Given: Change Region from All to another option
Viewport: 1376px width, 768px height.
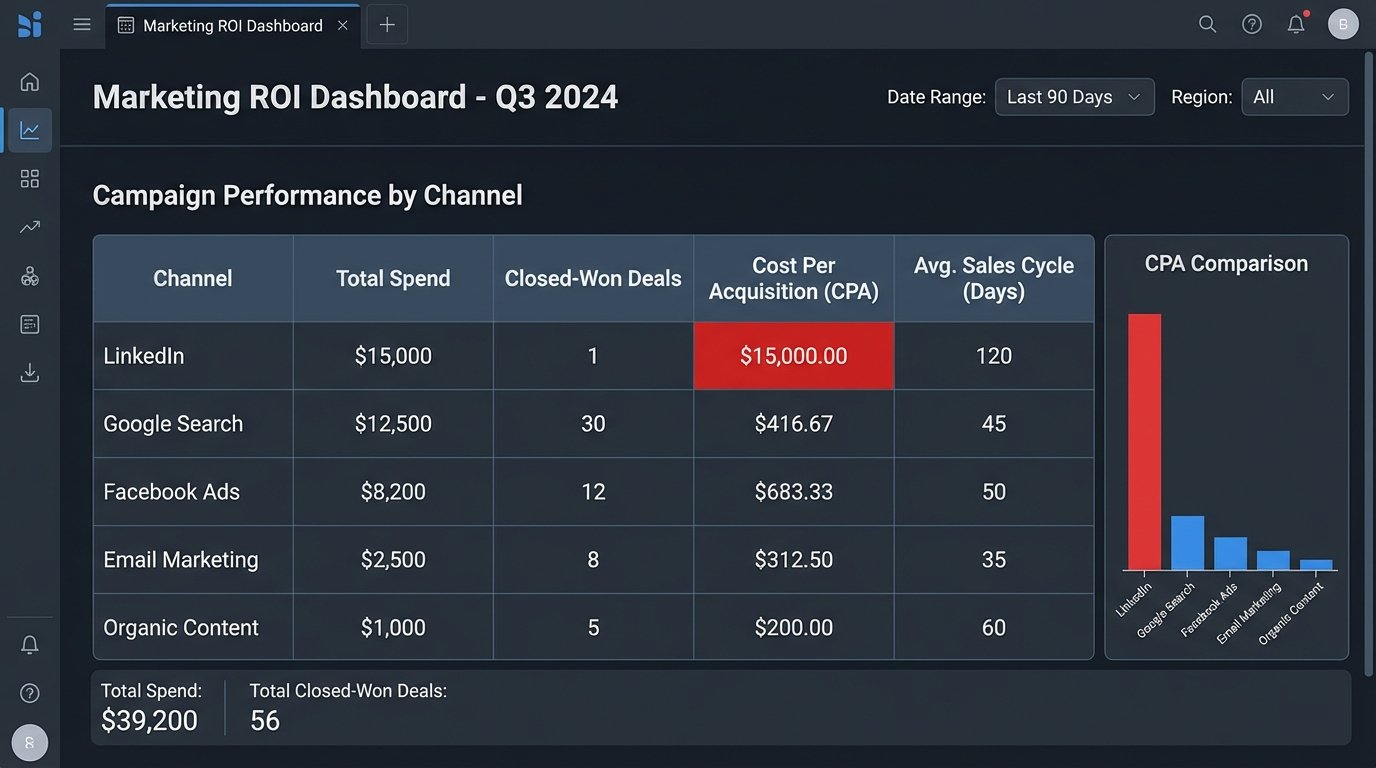Looking at the screenshot, I should point(1295,96).
